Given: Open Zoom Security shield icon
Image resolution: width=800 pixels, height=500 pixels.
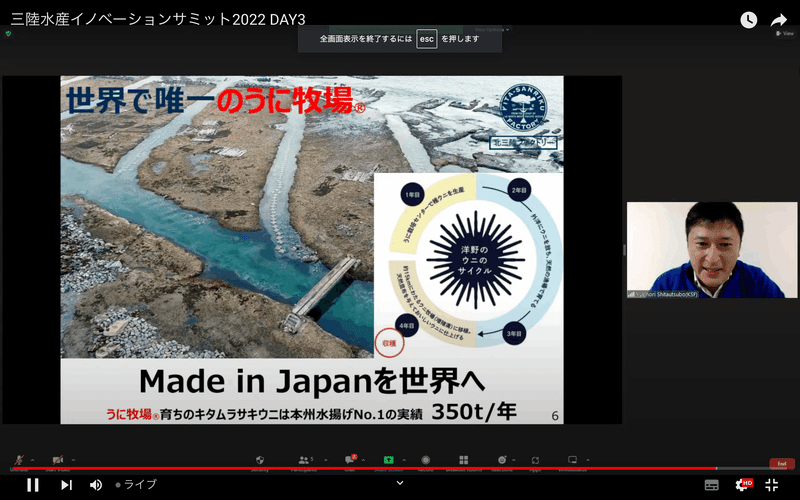Looking at the screenshot, I should [x=260, y=460].
